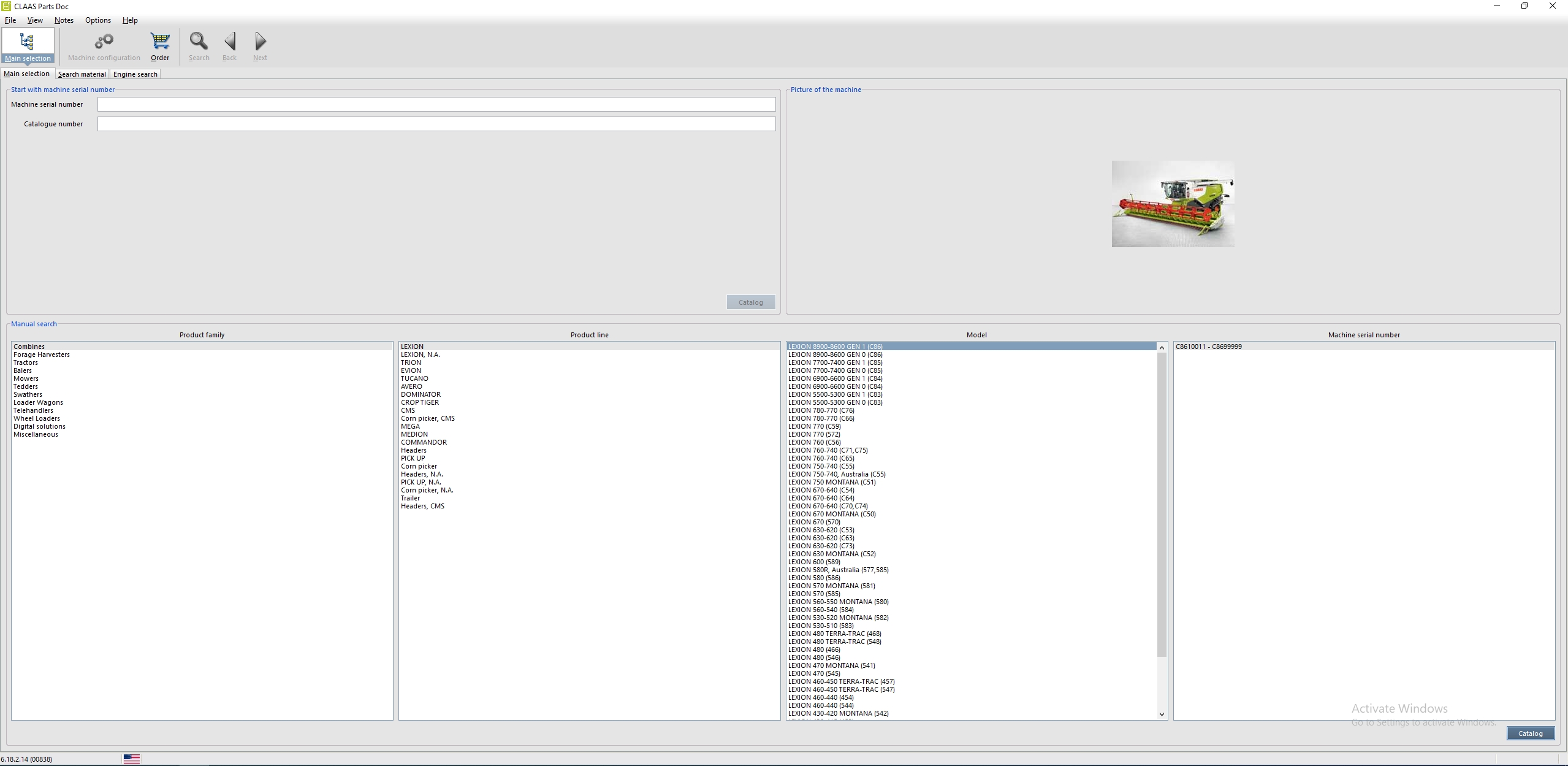Select serial range C8610011 - C8699999
Screen dimensions: 1568x766
[1210, 346]
